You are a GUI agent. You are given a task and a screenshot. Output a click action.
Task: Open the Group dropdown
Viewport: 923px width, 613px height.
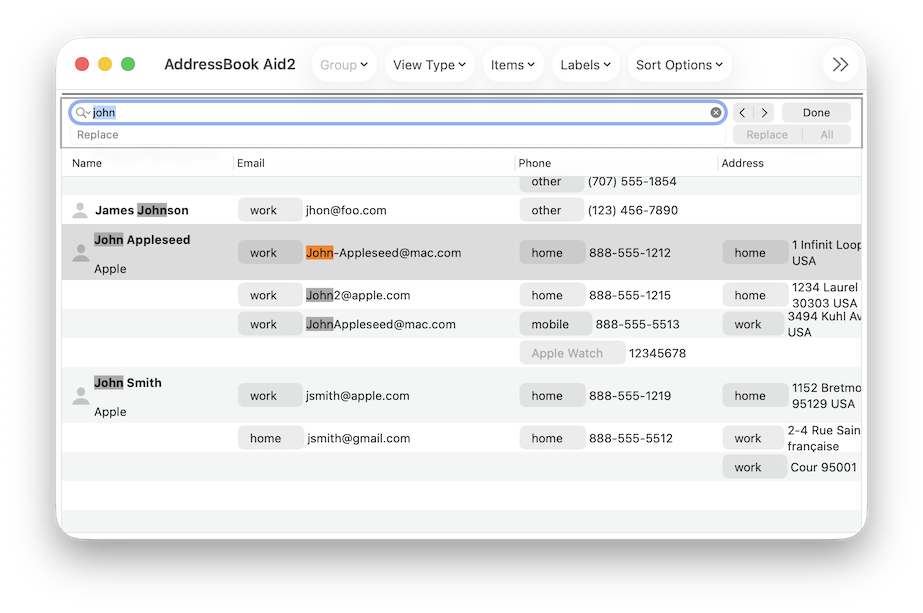click(344, 65)
